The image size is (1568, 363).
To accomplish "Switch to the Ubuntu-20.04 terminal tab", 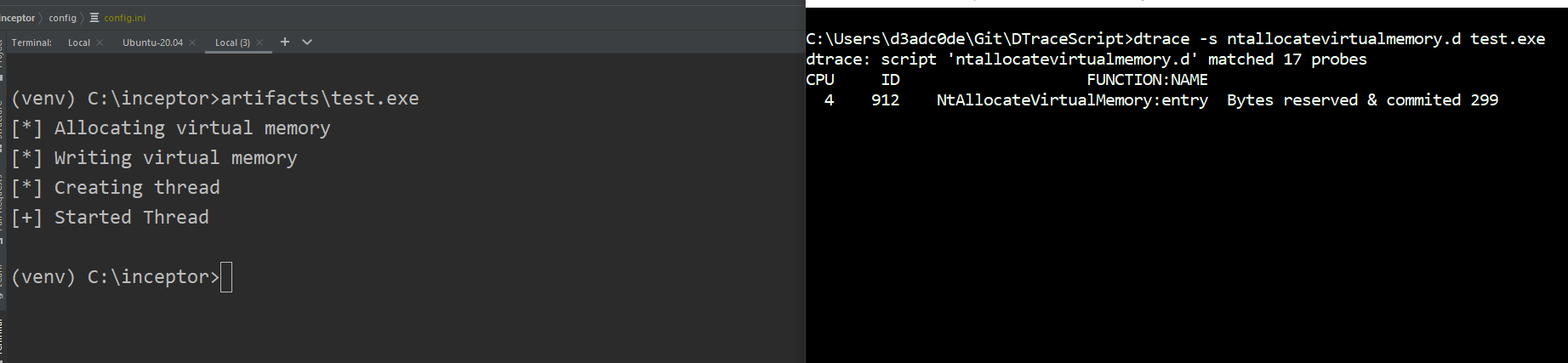I will click(152, 43).
